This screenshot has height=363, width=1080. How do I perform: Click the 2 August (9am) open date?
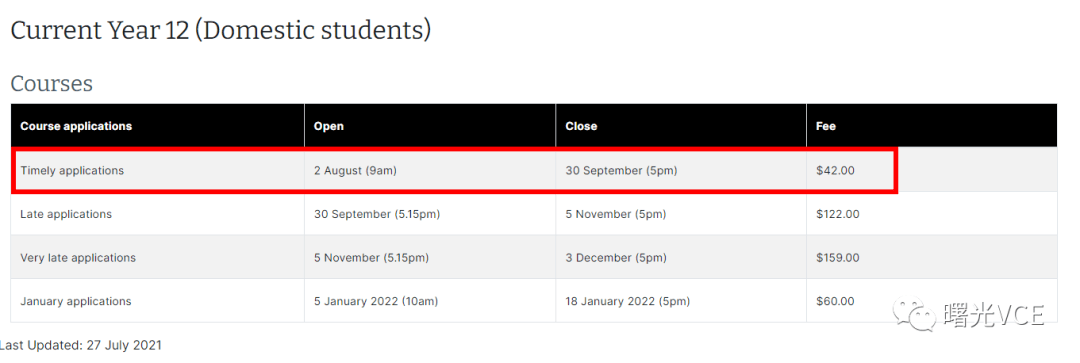coord(355,170)
